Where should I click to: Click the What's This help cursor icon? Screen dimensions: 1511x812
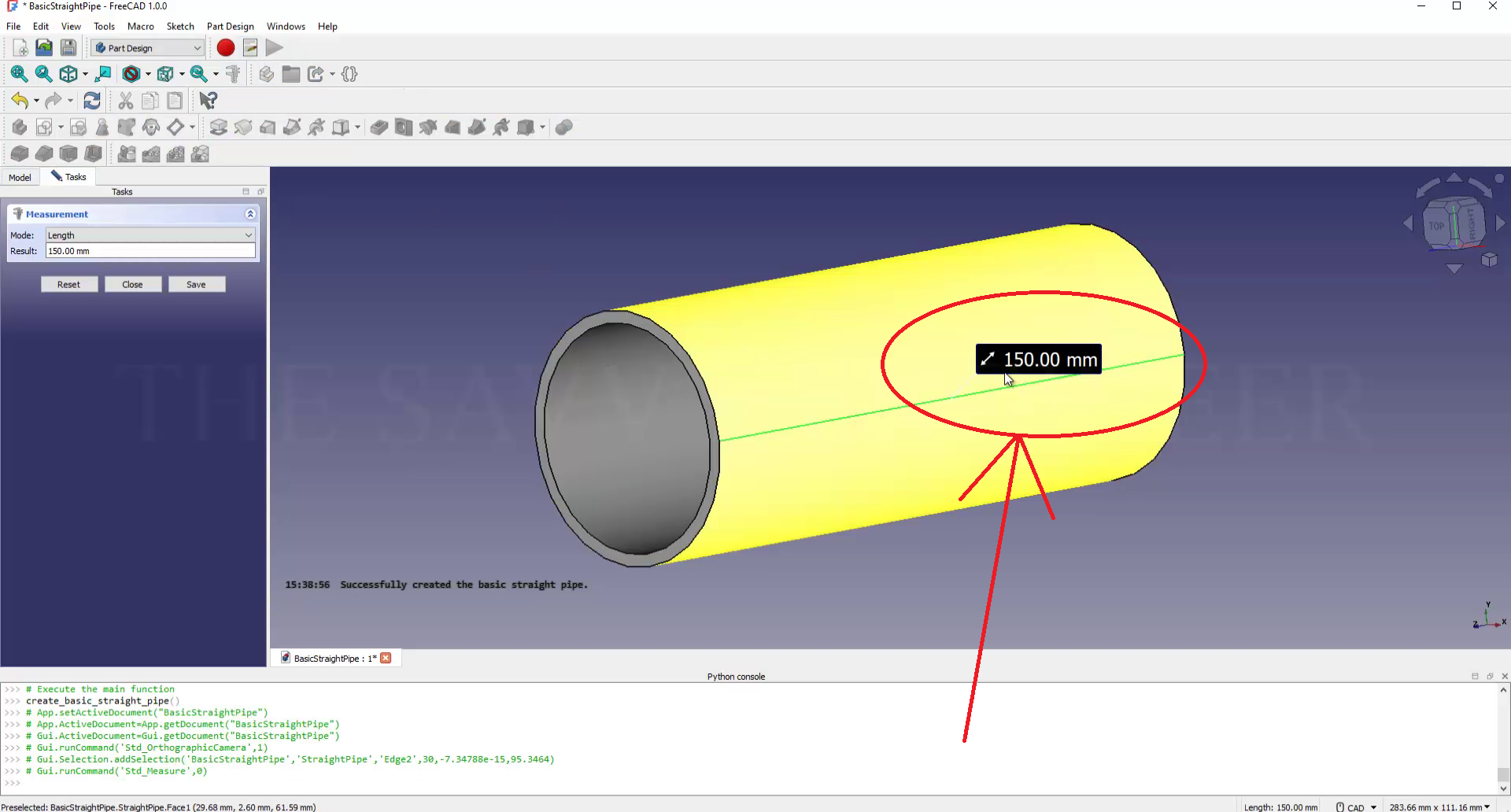coord(208,101)
